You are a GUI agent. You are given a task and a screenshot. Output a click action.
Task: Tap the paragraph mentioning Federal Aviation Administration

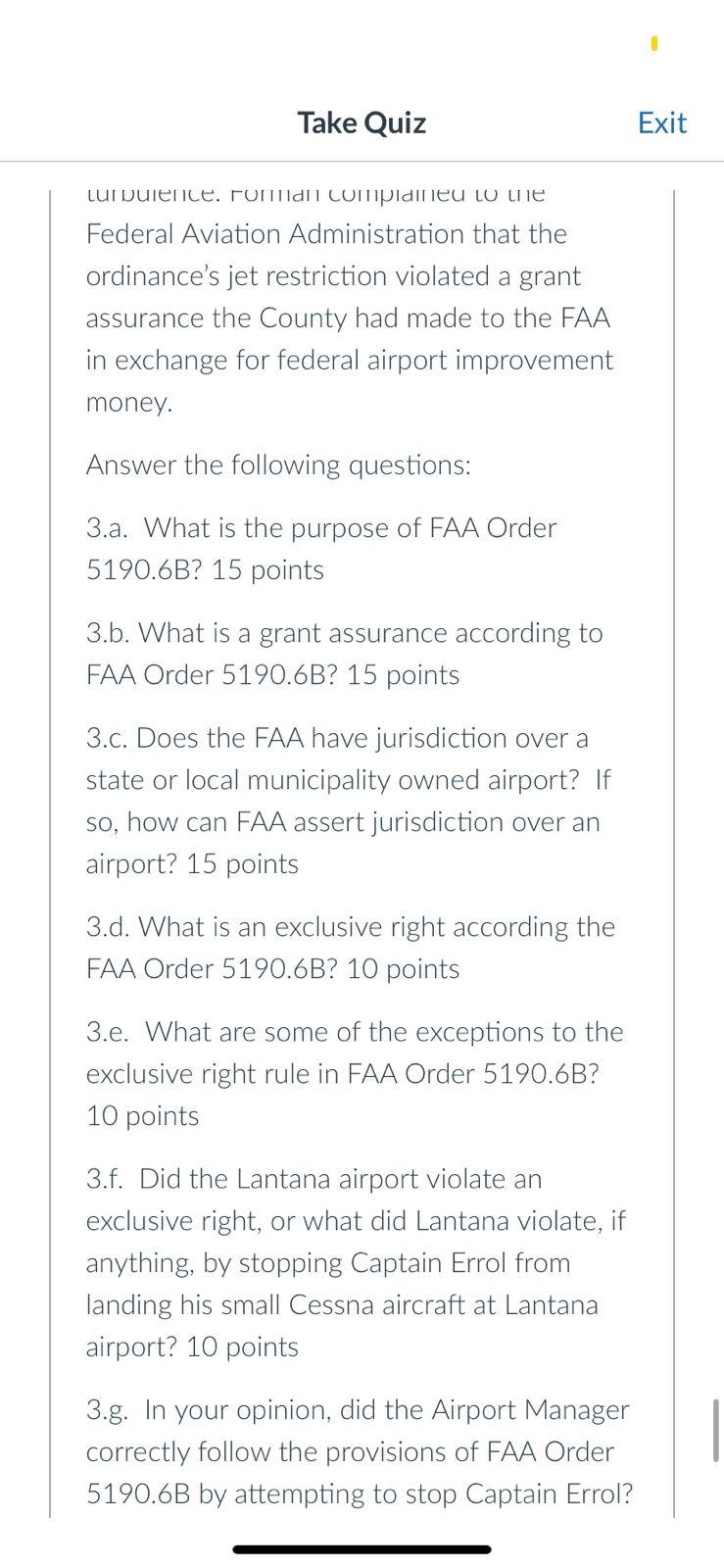(350, 294)
